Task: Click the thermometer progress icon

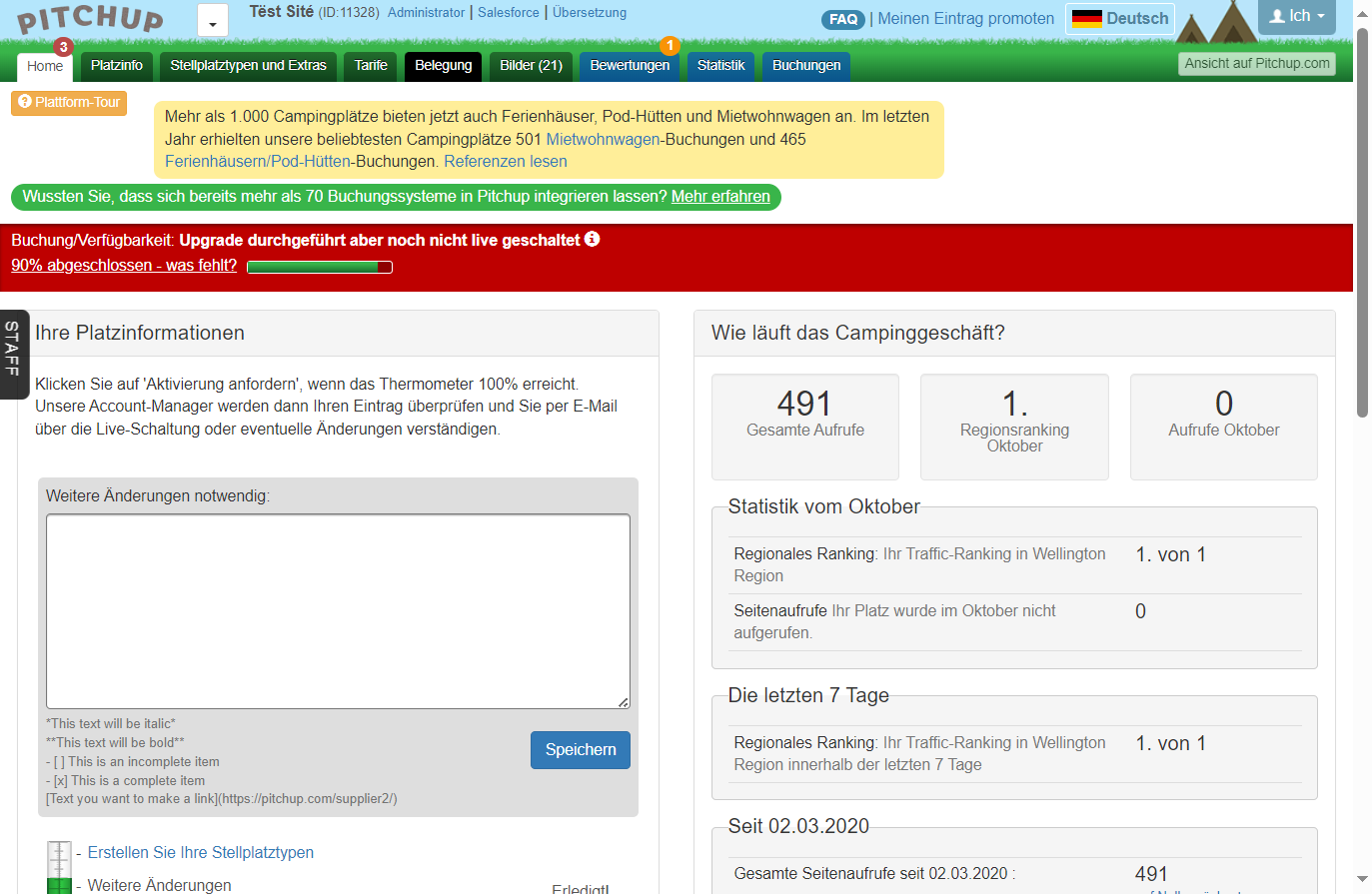Action: point(60,867)
